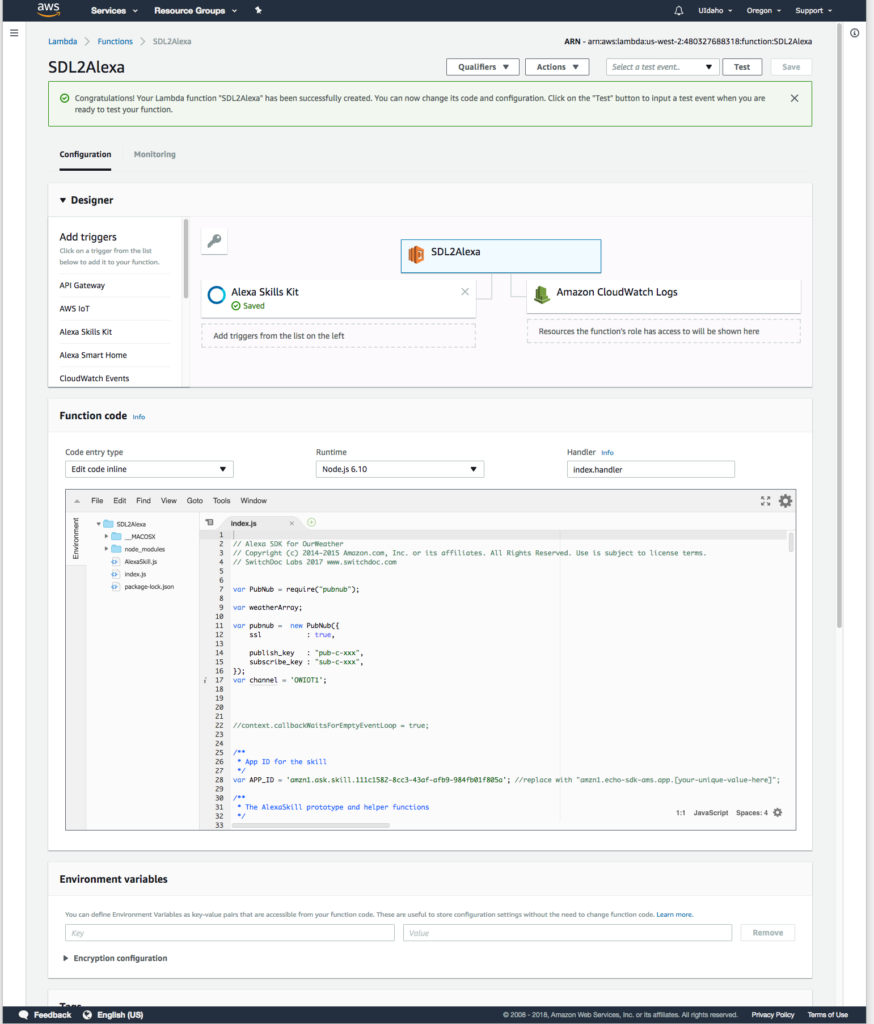Go to Functions breadcrumb link
The height and width of the screenshot is (1024, 874).
tap(115, 41)
